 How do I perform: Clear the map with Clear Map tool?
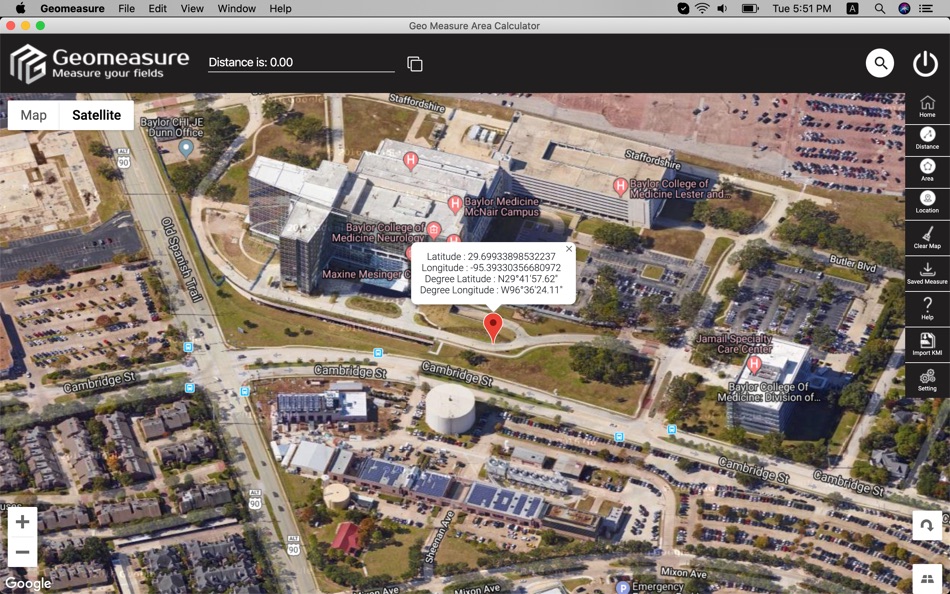(927, 238)
